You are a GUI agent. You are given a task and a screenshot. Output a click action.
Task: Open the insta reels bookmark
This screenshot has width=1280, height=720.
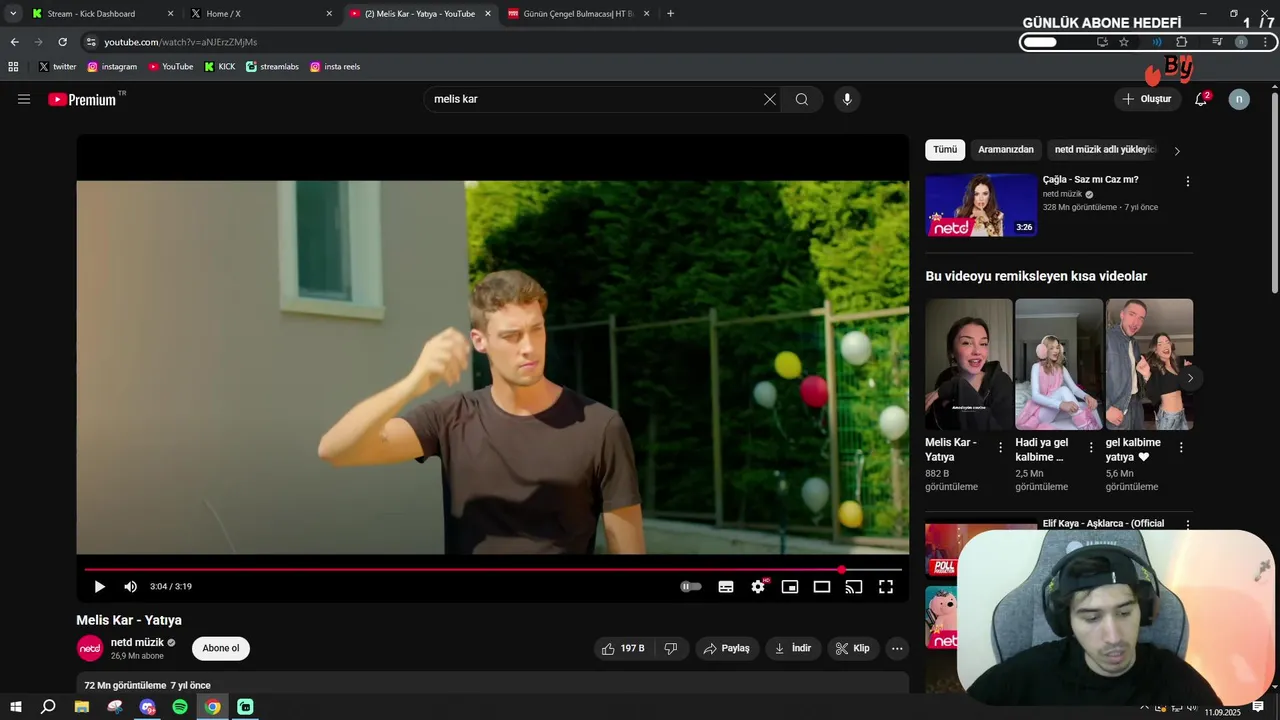click(x=335, y=67)
